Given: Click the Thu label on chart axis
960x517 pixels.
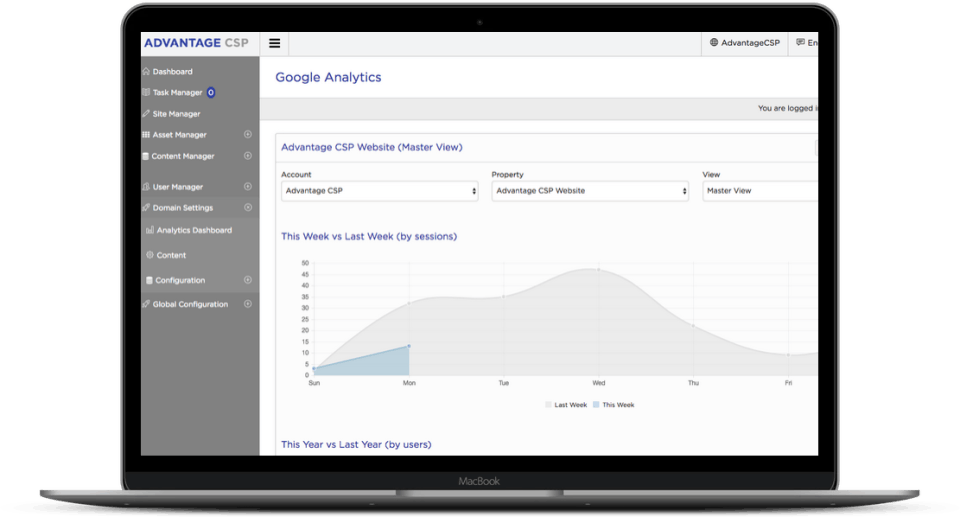Looking at the screenshot, I should 693,383.
